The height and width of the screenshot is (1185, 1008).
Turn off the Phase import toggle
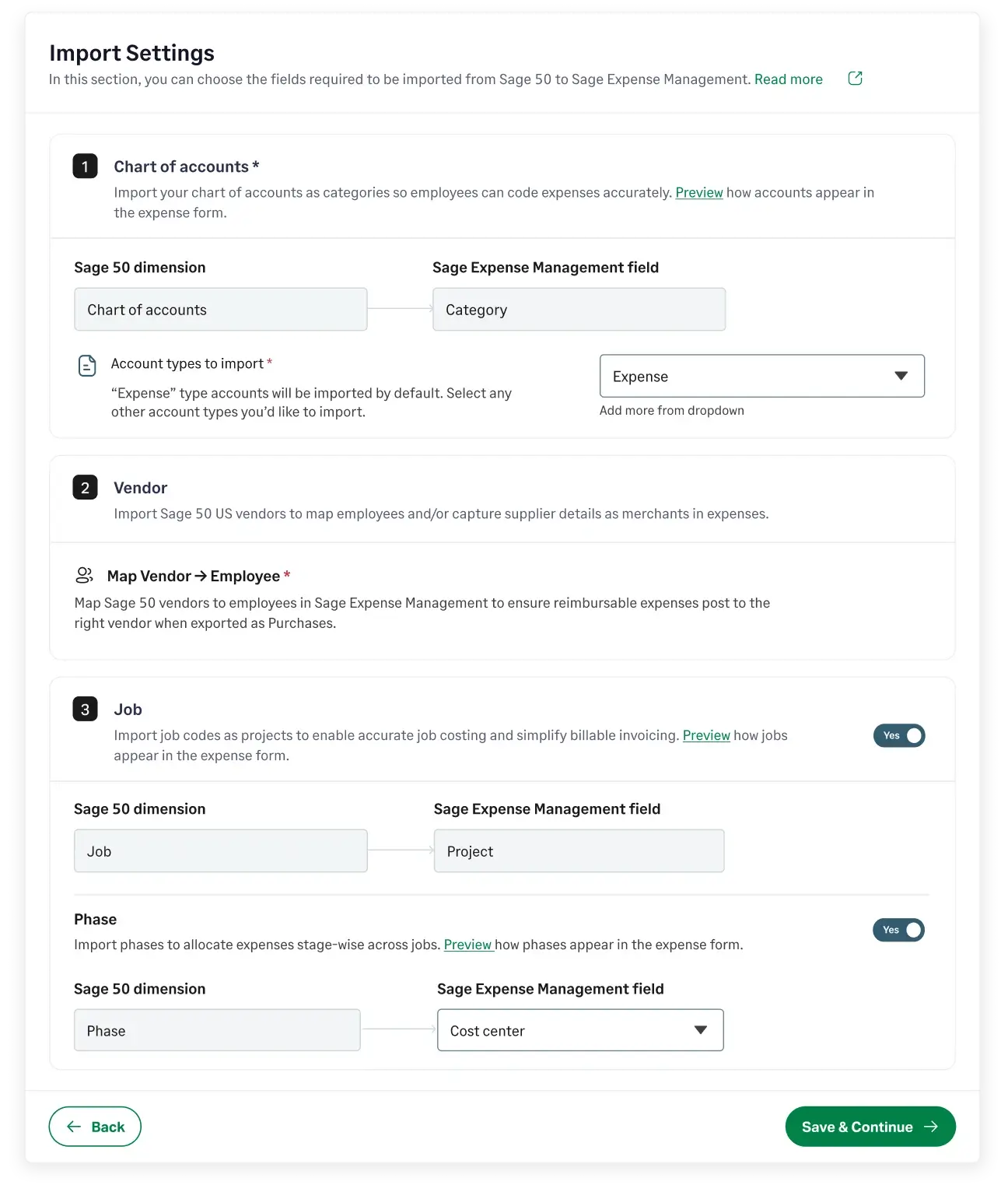coord(898,930)
